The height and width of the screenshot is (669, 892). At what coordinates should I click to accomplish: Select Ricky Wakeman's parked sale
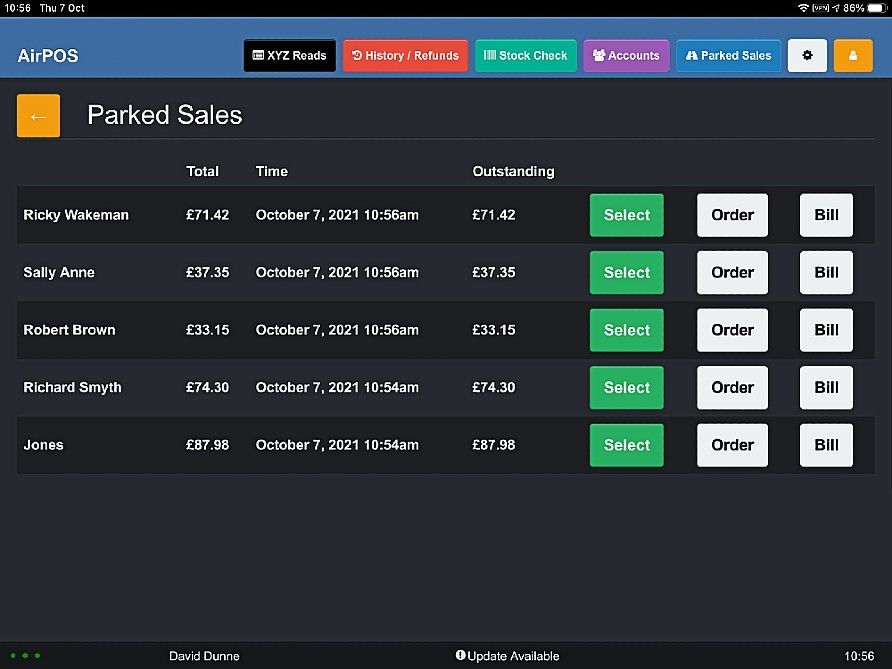[626, 214]
